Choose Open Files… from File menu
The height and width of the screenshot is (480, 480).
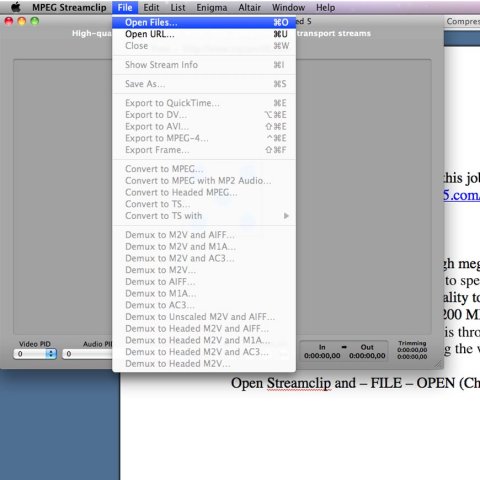click(x=204, y=22)
